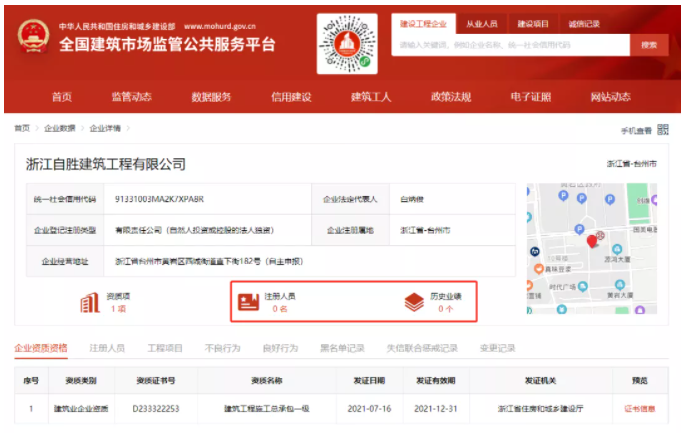The width and height of the screenshot is (684, 433).
Task: Click the 浙江省-台州市 label beside company name
Action: (631, 164)
